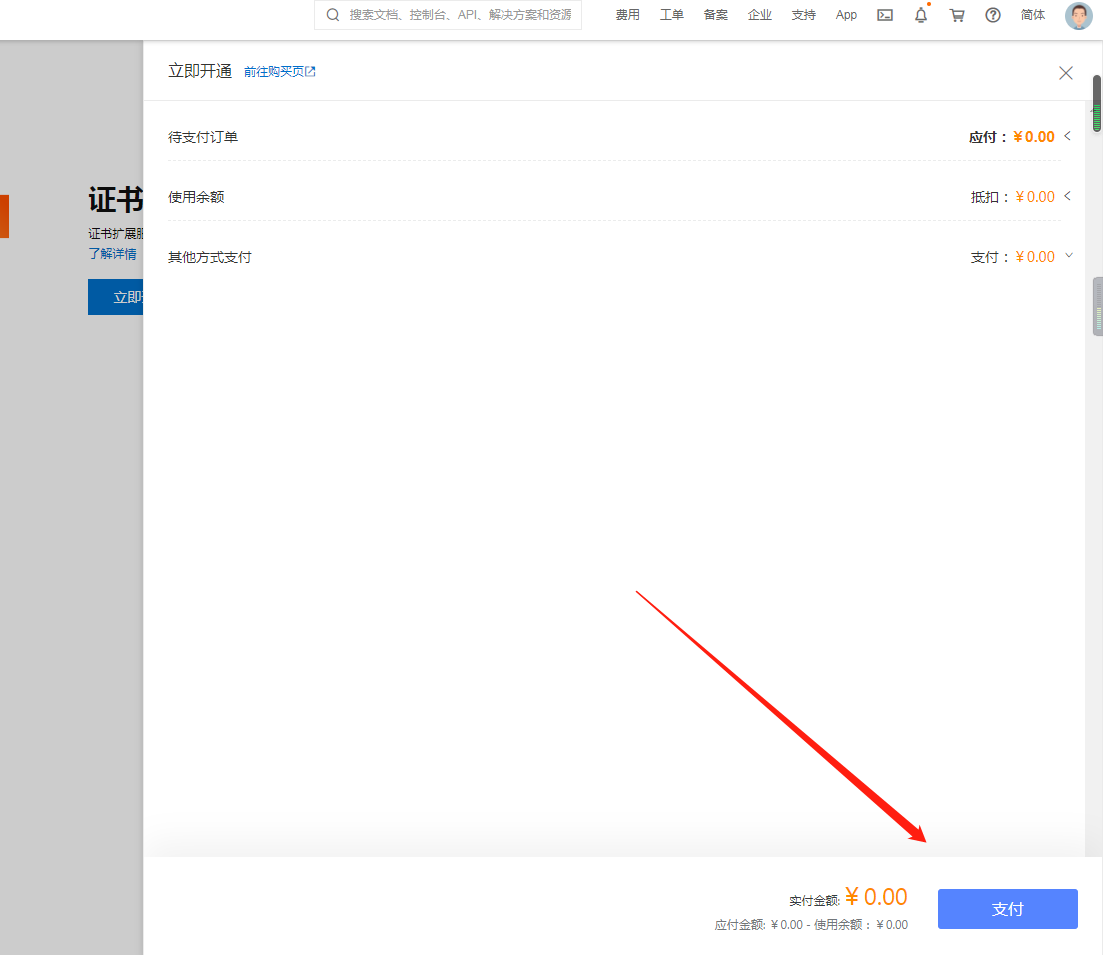Click the search magnifier icon

click(x=333, y=15)
